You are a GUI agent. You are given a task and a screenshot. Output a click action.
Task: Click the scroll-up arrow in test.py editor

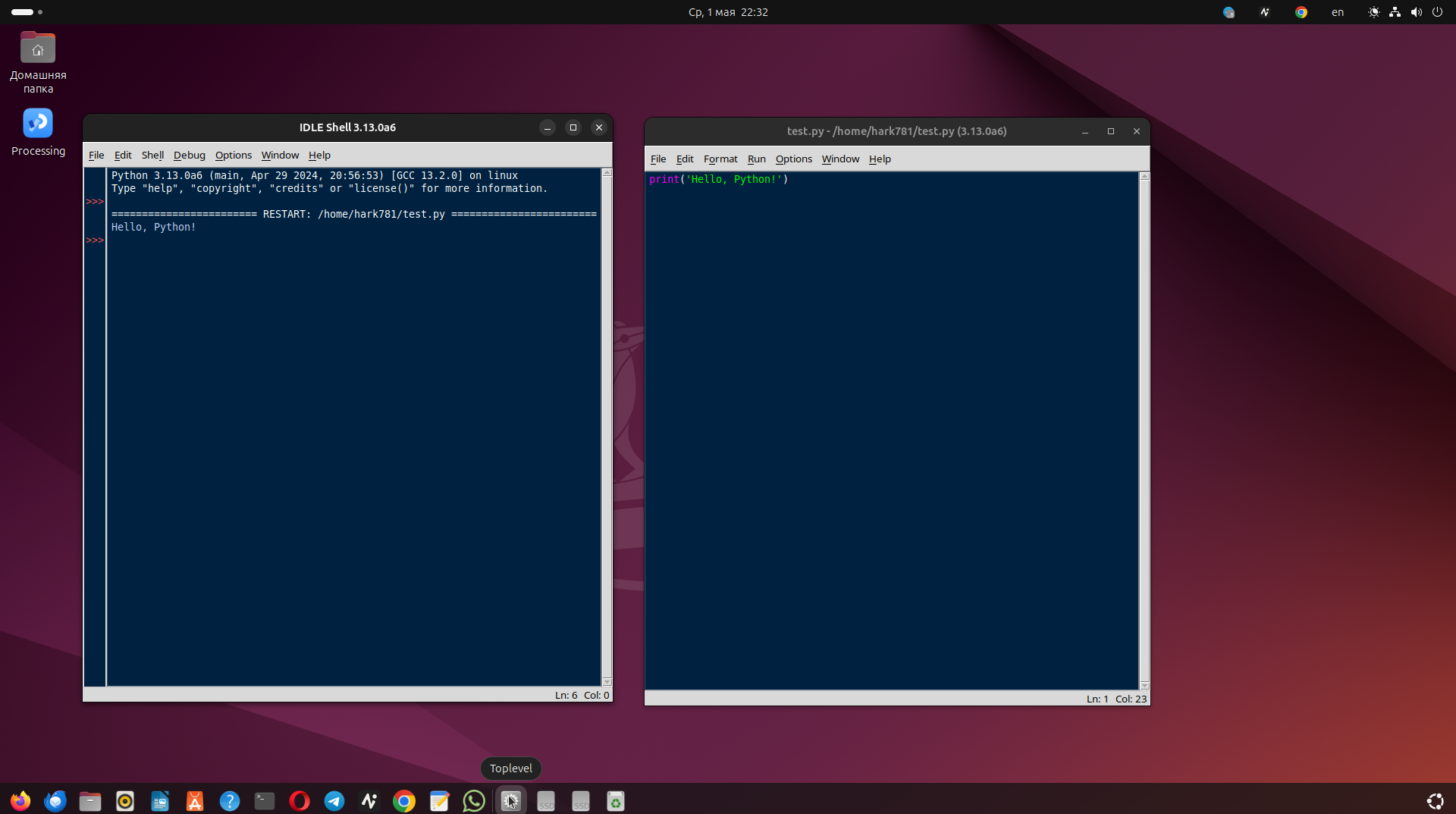click(x=1144, y=177)
